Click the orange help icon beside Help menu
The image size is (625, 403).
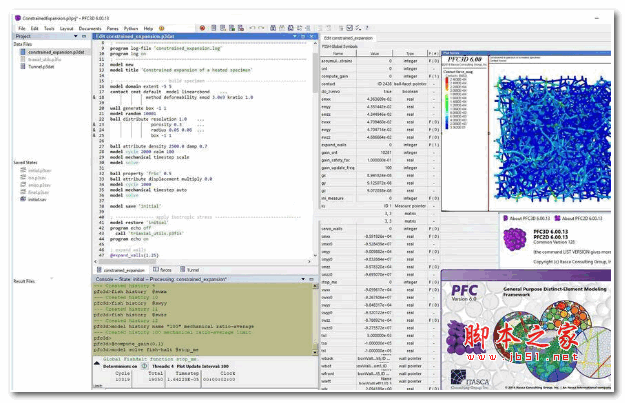point(163,28)
